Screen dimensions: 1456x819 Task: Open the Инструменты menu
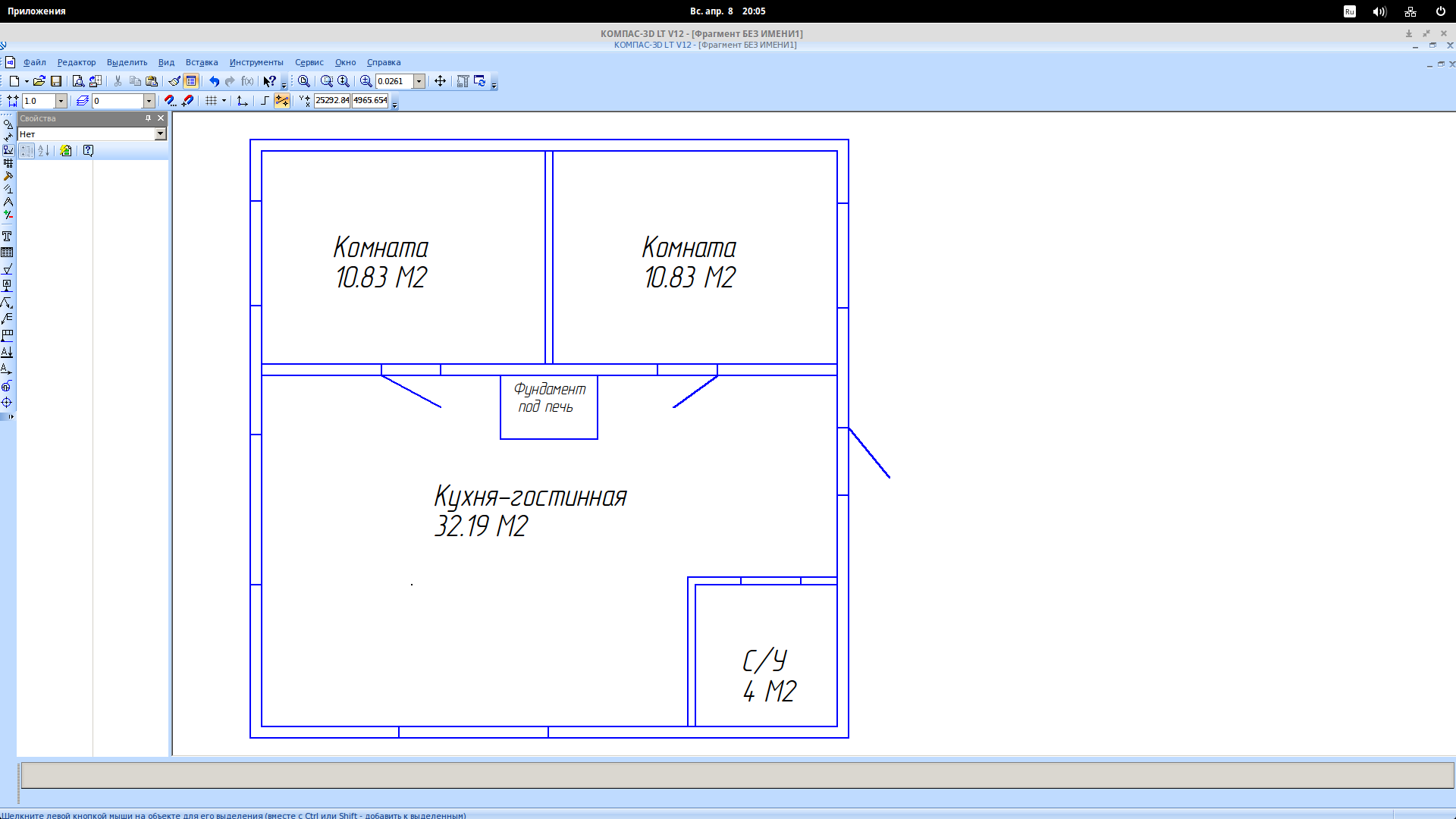(x=256, y=62)
